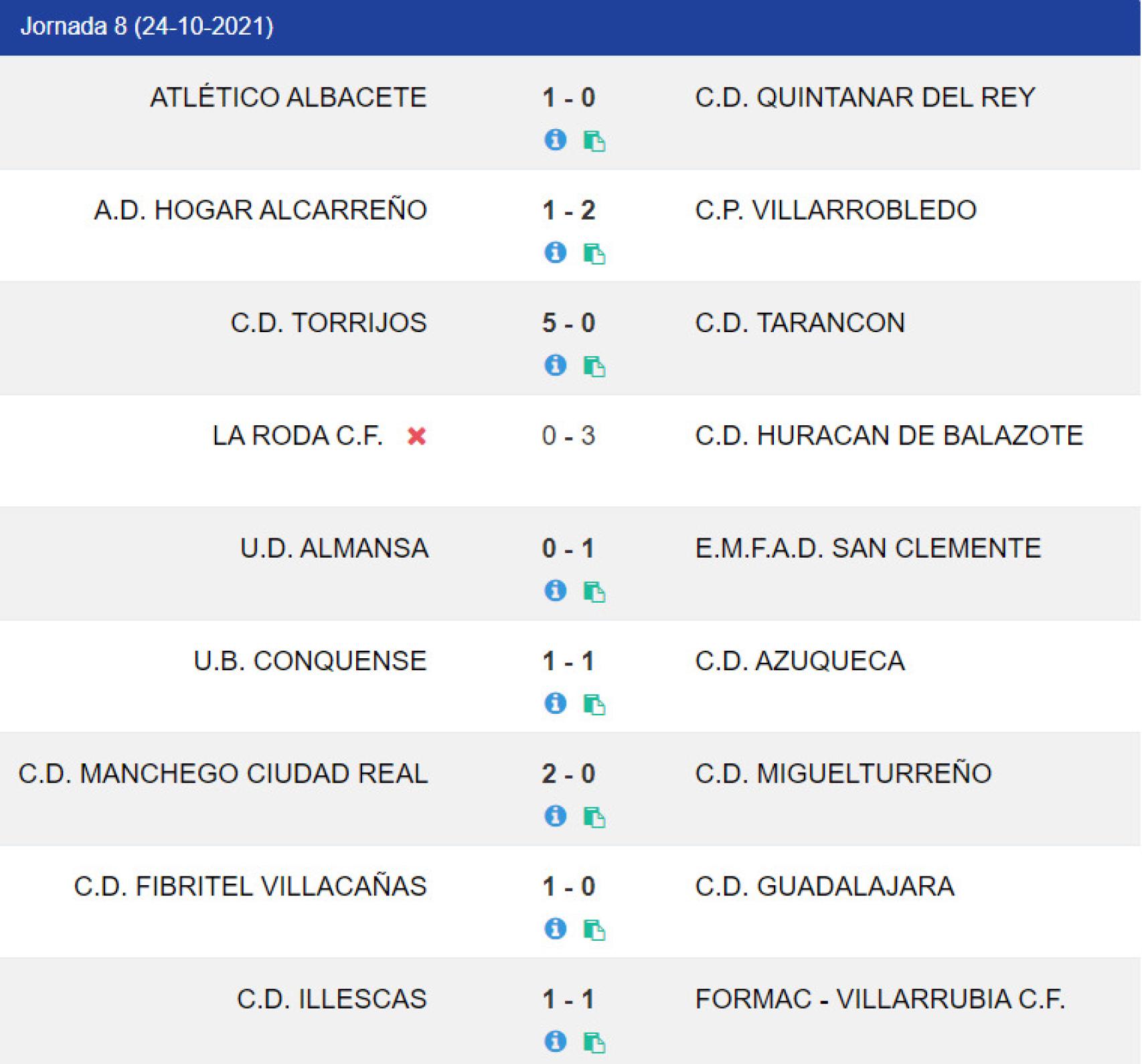Click C.P. Villarrobledo team name

click(x=835, y=210)
